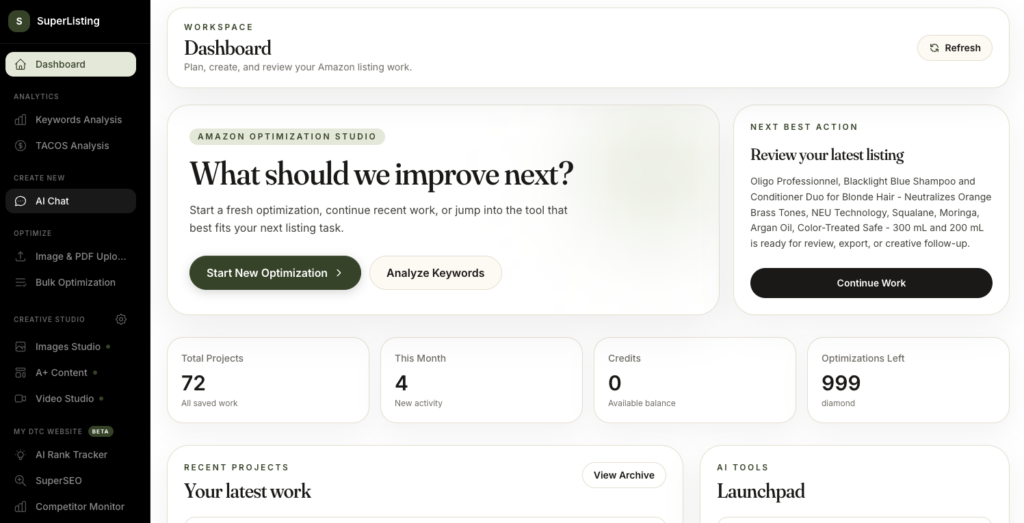Click the Images Studio picture icon
1024x523 pixels.
(x=21, y=347)
